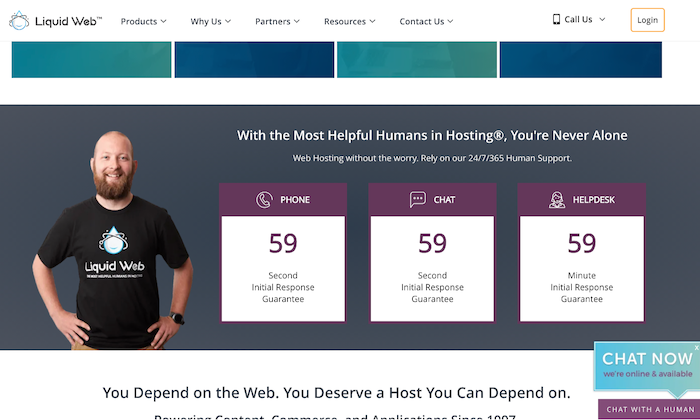Close the Chat Now popup widget
This screenshot has width=700, height=420.
696,348
